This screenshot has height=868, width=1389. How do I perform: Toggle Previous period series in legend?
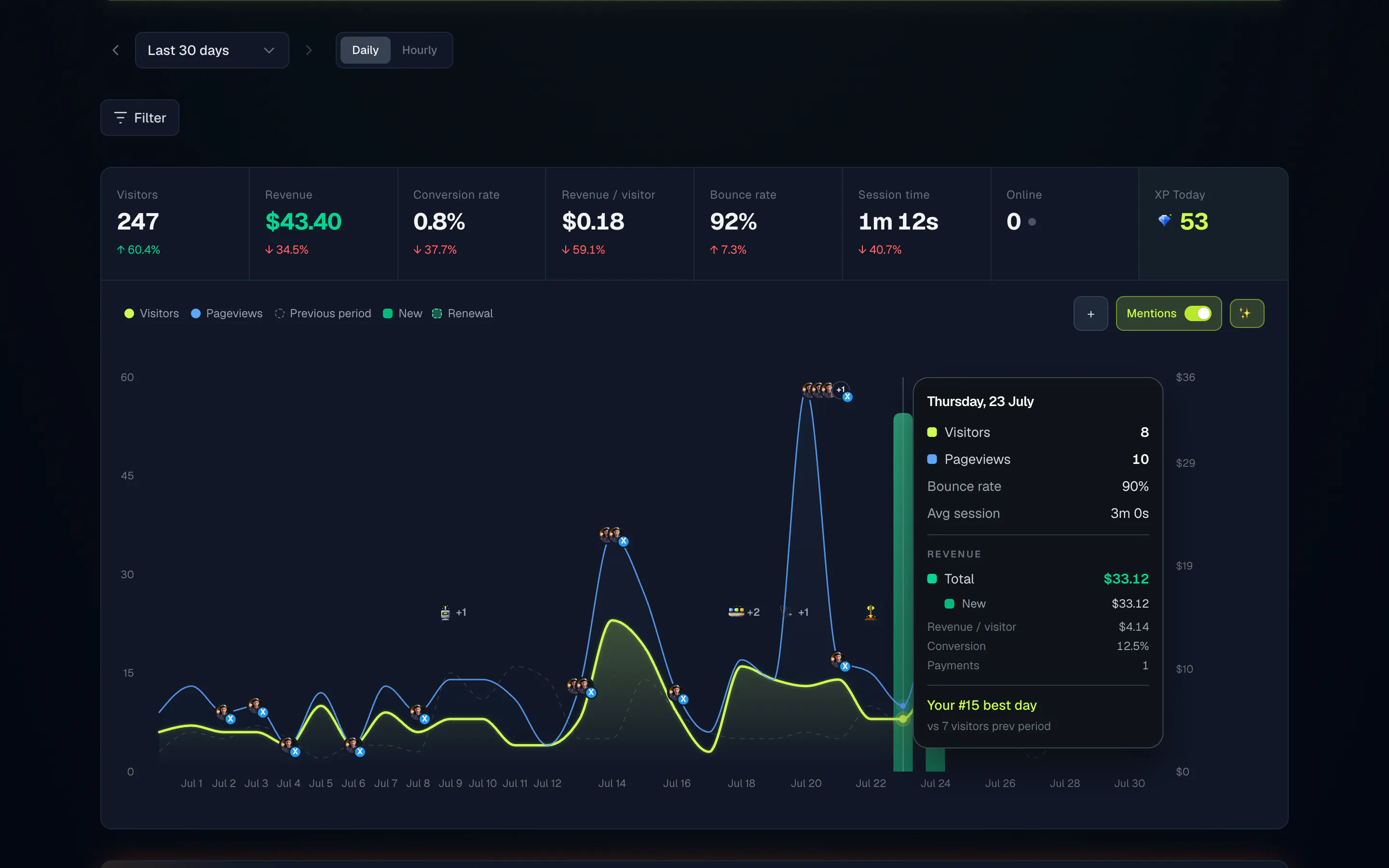tap(323, 313)
